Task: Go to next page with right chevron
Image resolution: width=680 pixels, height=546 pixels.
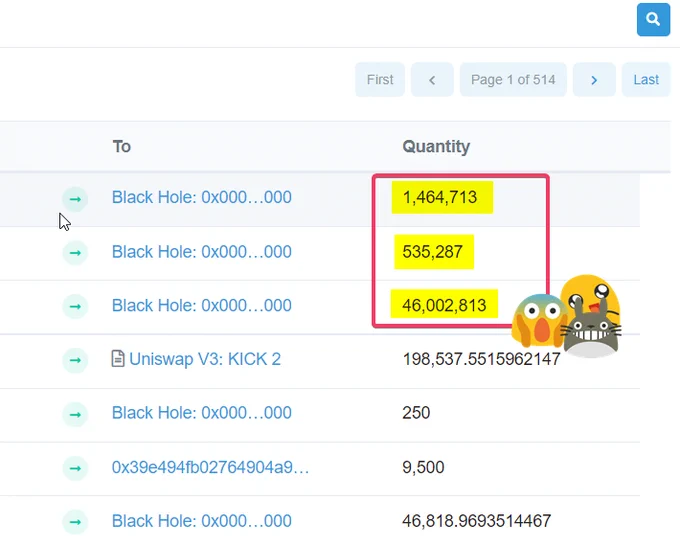Action: tap(594, 79)
